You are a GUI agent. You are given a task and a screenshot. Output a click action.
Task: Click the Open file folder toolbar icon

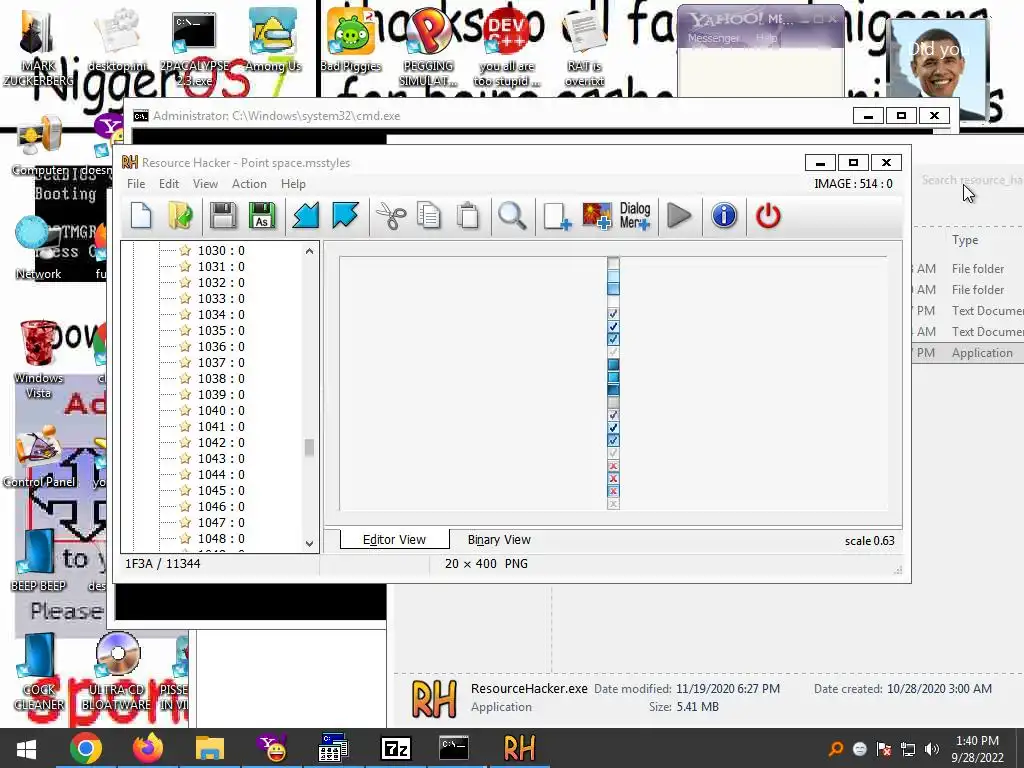(x=180, y=216)
